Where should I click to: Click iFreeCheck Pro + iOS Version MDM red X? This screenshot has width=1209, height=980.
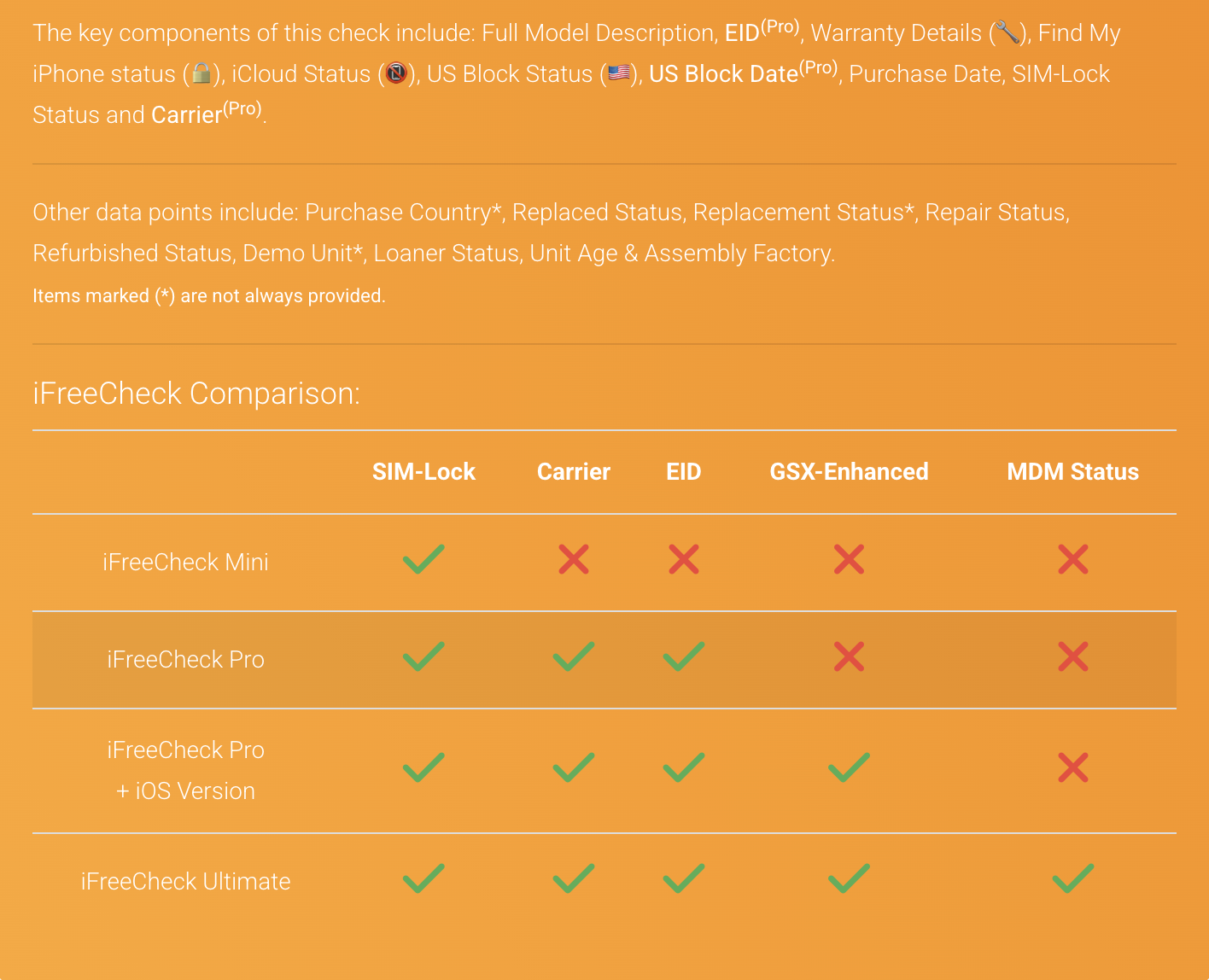(1073, 768)
